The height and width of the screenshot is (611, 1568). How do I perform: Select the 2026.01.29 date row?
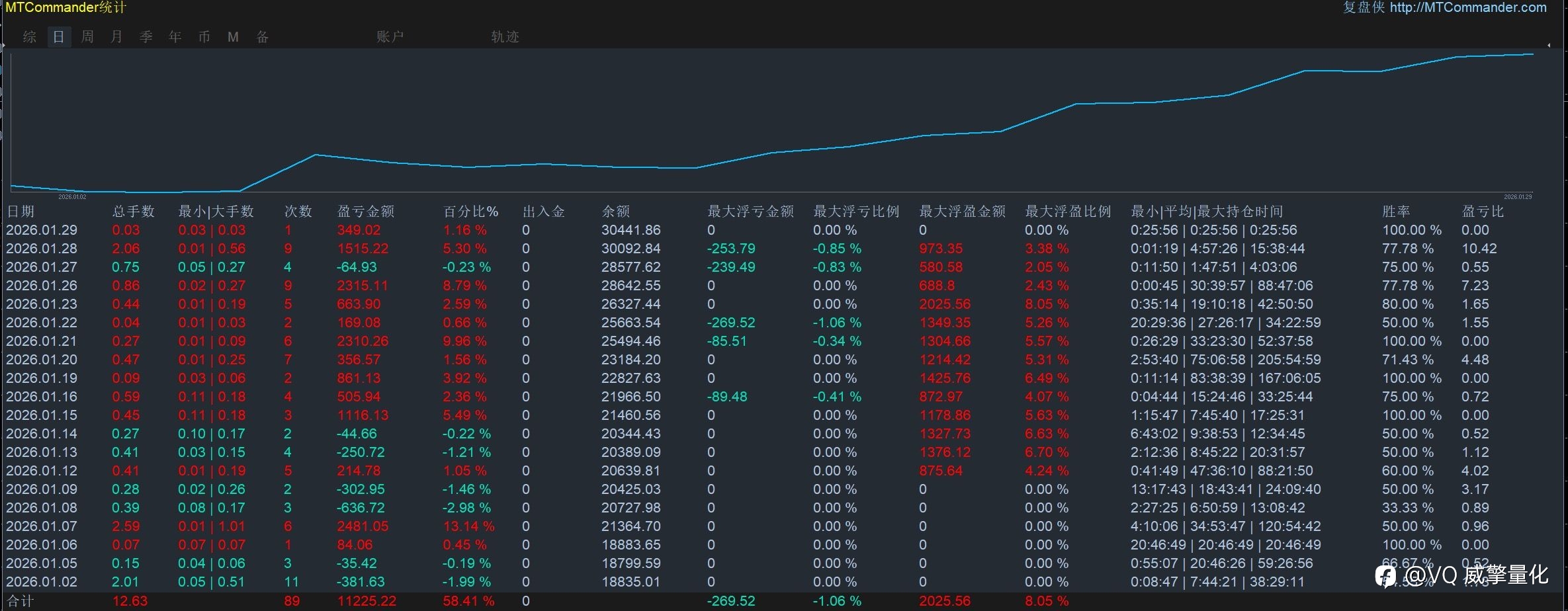(42, 230)
